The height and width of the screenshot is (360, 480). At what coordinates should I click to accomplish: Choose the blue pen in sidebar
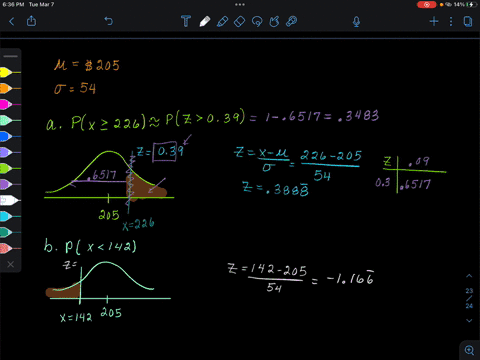tap(10, 136)
